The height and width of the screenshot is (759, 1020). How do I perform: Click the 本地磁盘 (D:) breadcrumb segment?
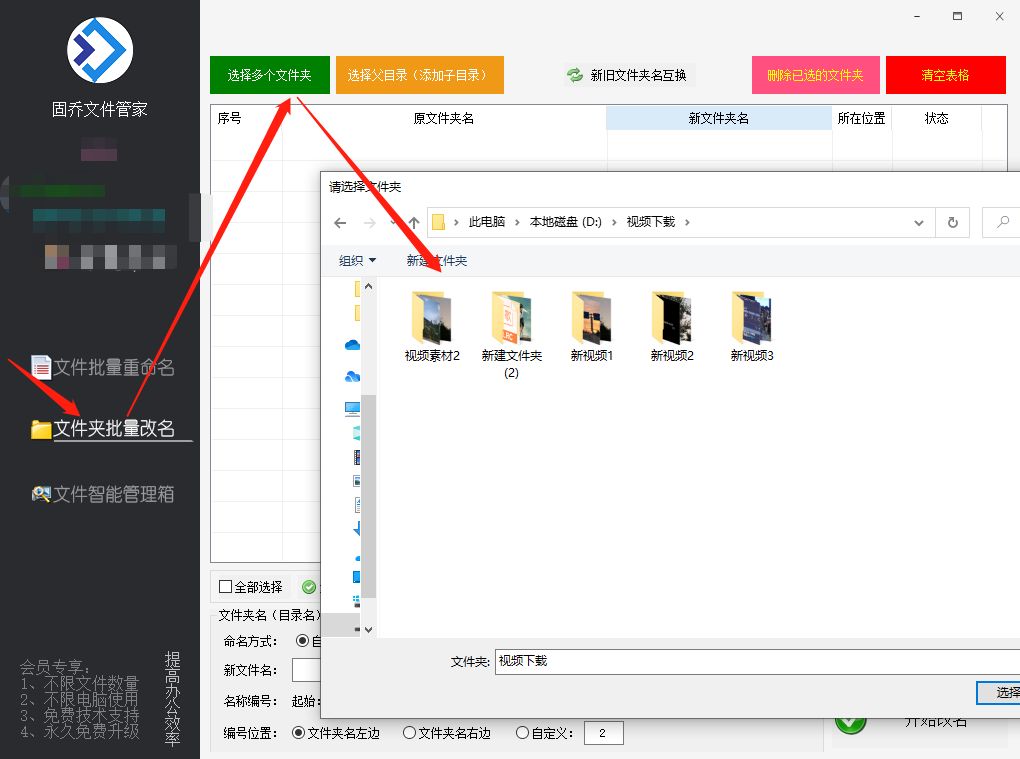(565, 222)
